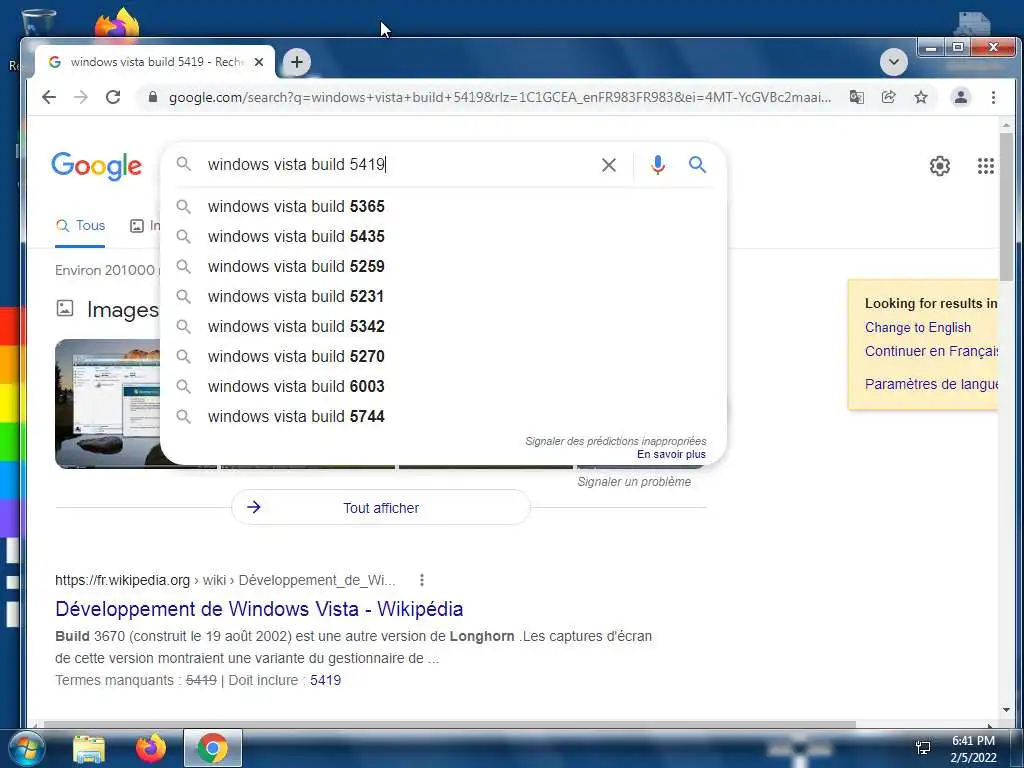Open Paramètres de langue link
This screenshot has height=768, width=1024.
931,384
